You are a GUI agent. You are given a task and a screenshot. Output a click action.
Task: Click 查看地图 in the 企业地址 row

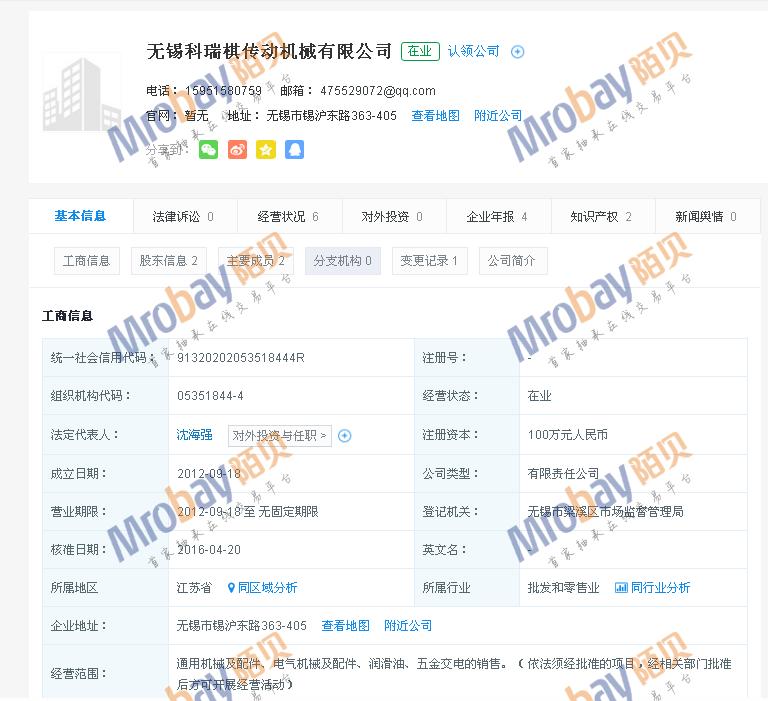point(345,626)
